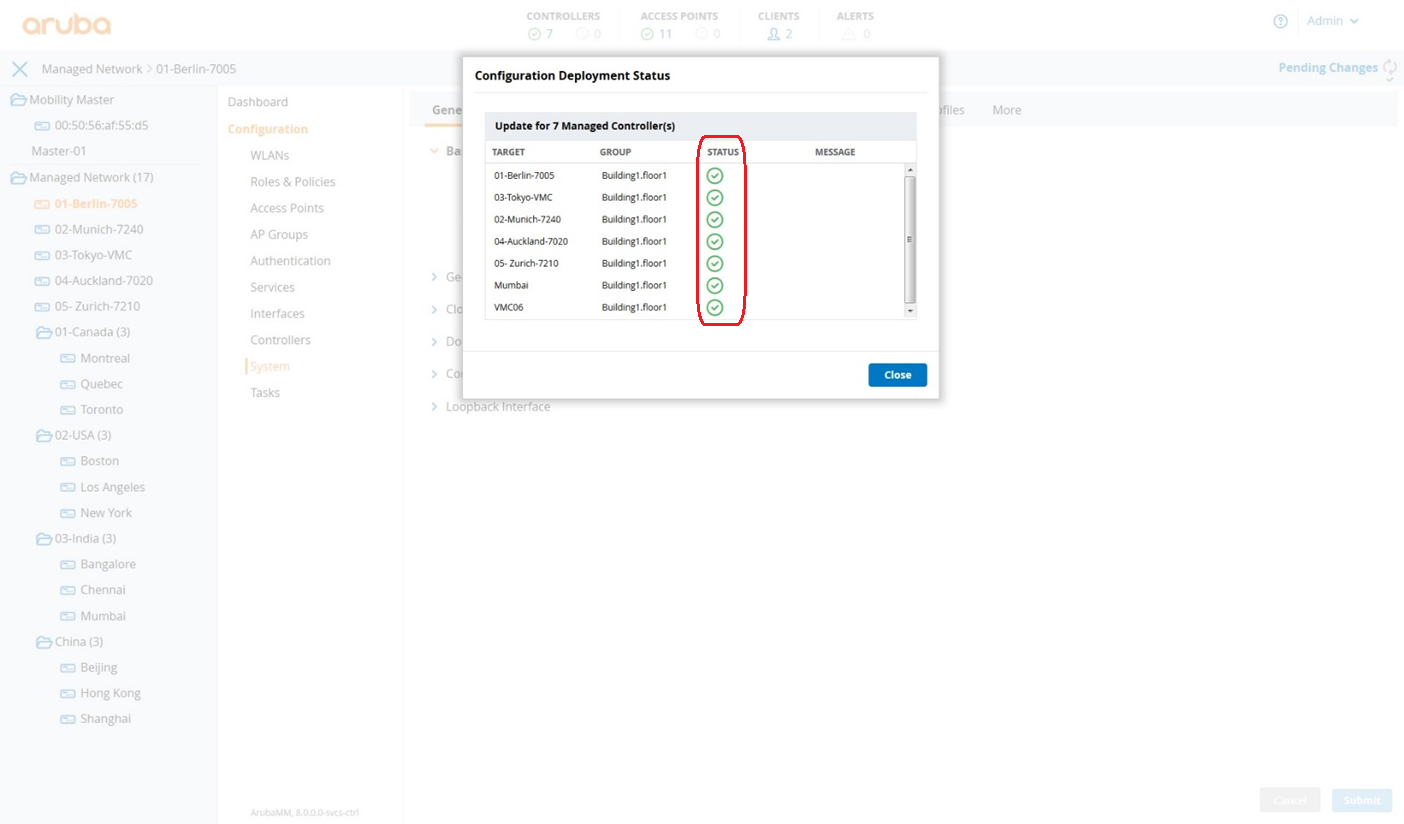Click the Managed Network (17) folder icon
The width and height of the screenshot is (1404, 824).
click(x=18, y=178)
